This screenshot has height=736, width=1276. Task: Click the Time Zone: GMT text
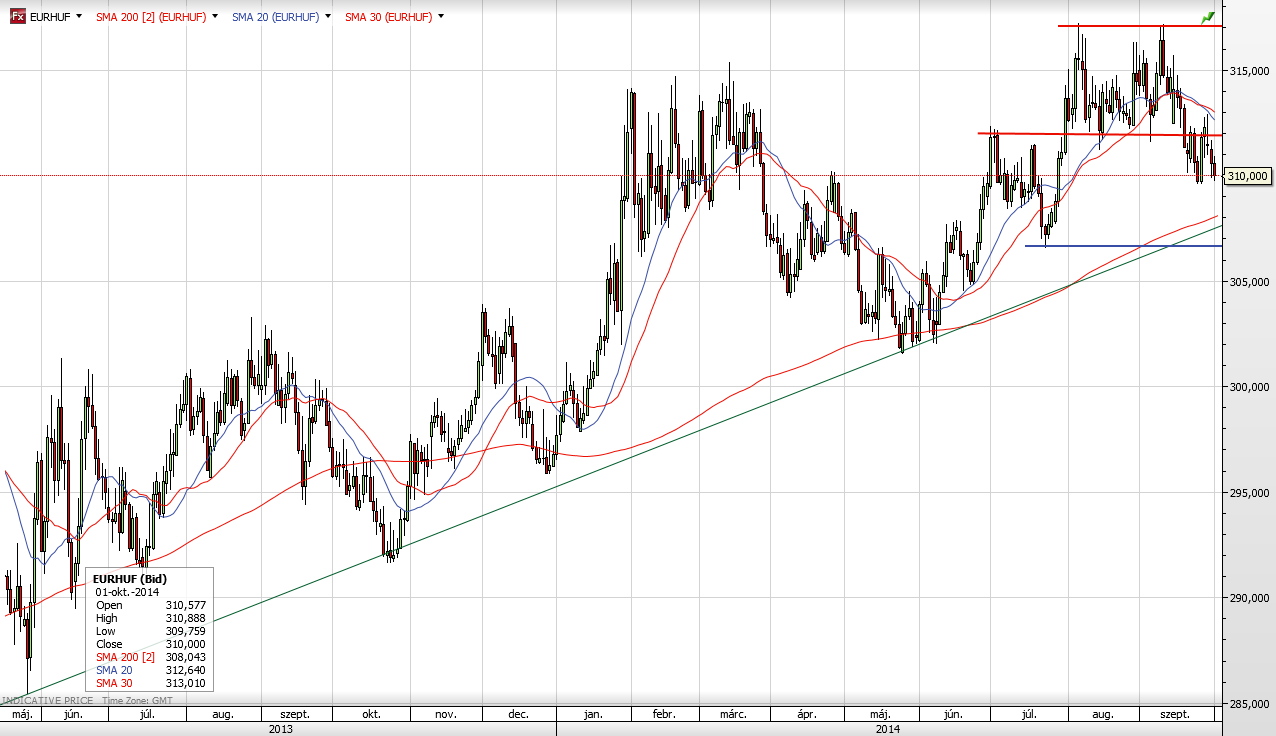pos(136,701)
